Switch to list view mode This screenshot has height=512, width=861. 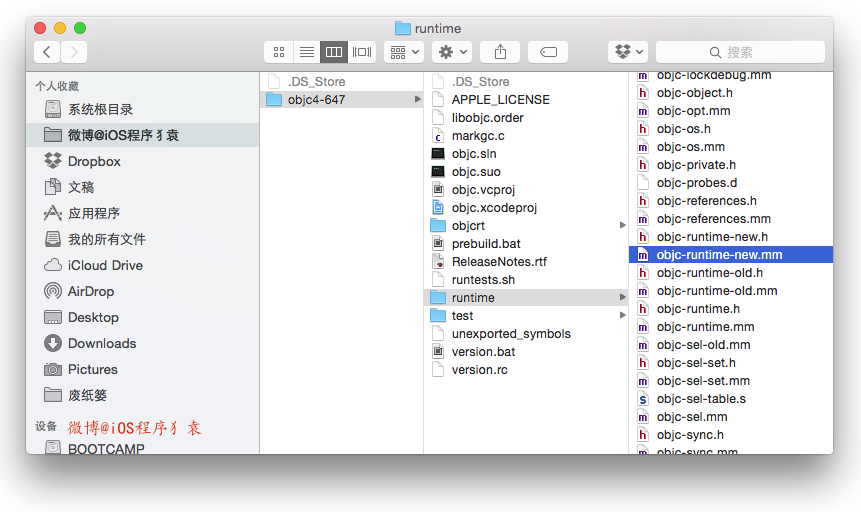307,52
